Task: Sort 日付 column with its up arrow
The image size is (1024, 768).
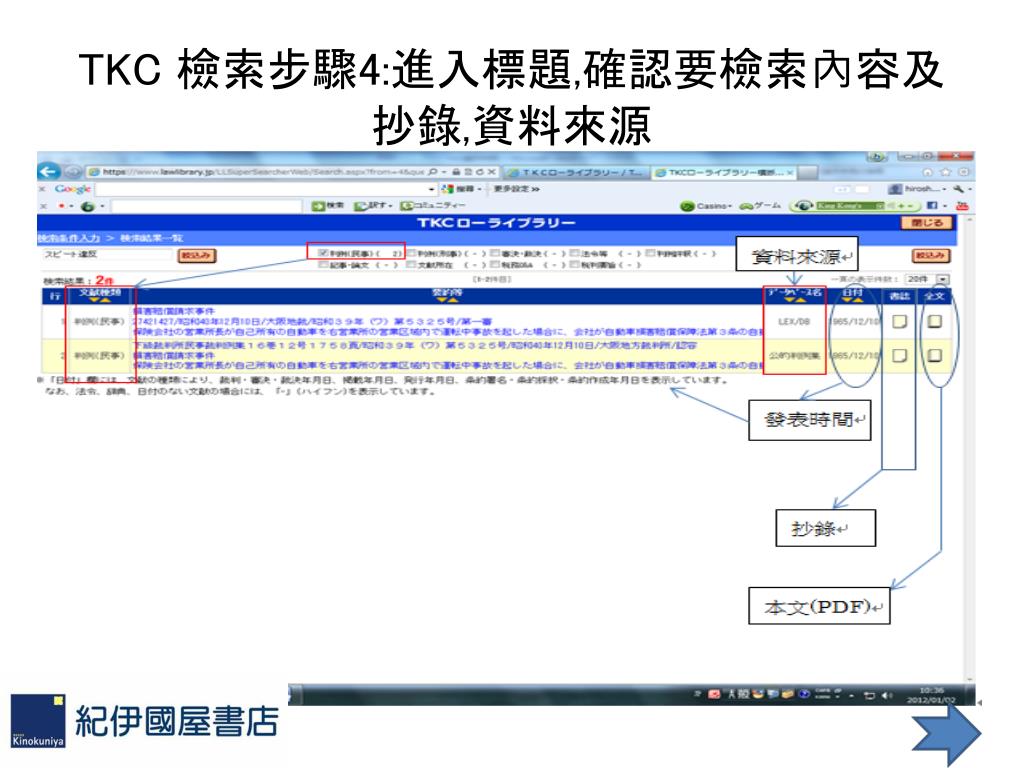Action: 857,300
